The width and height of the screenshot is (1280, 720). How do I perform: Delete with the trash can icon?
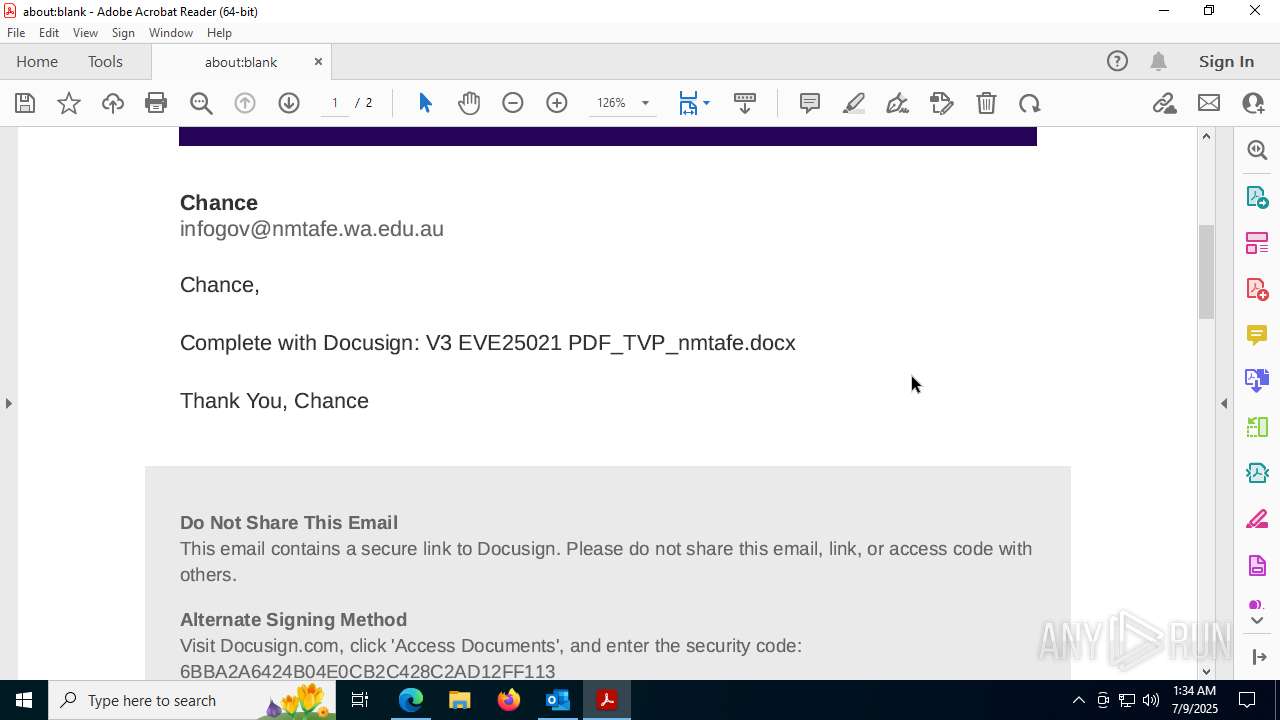point(986,103)
